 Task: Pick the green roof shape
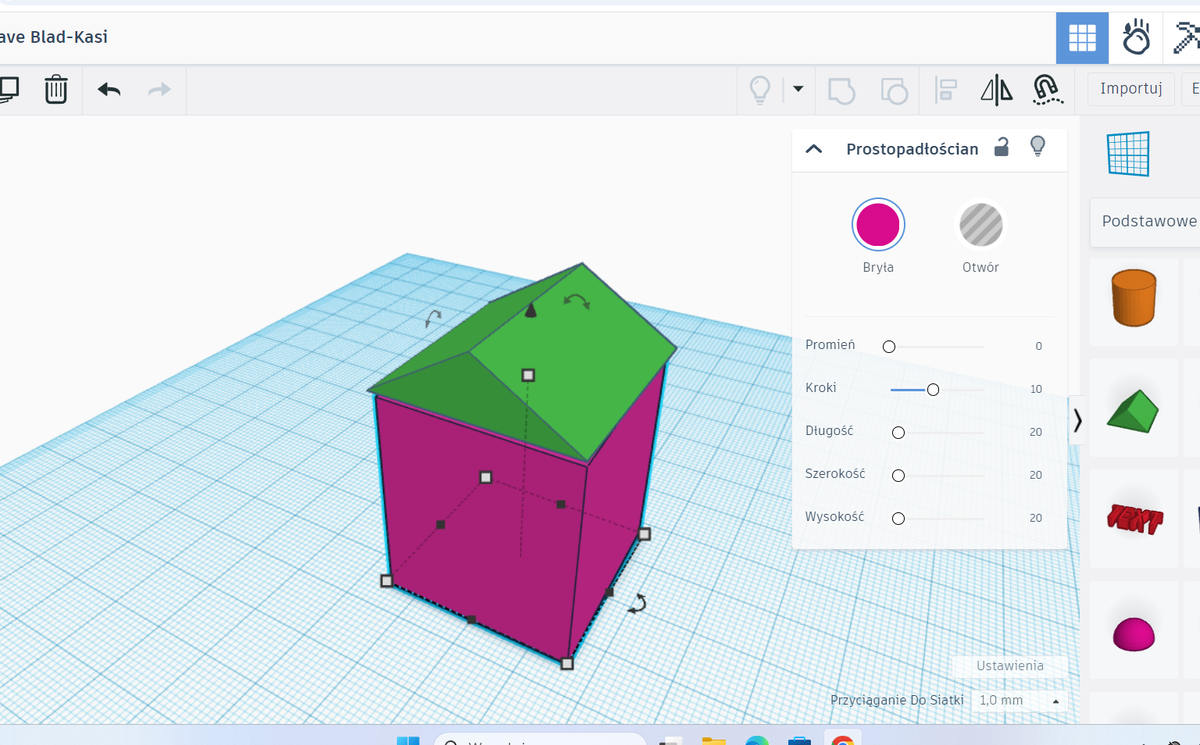pyautogui.click(x=1133, y=411)
